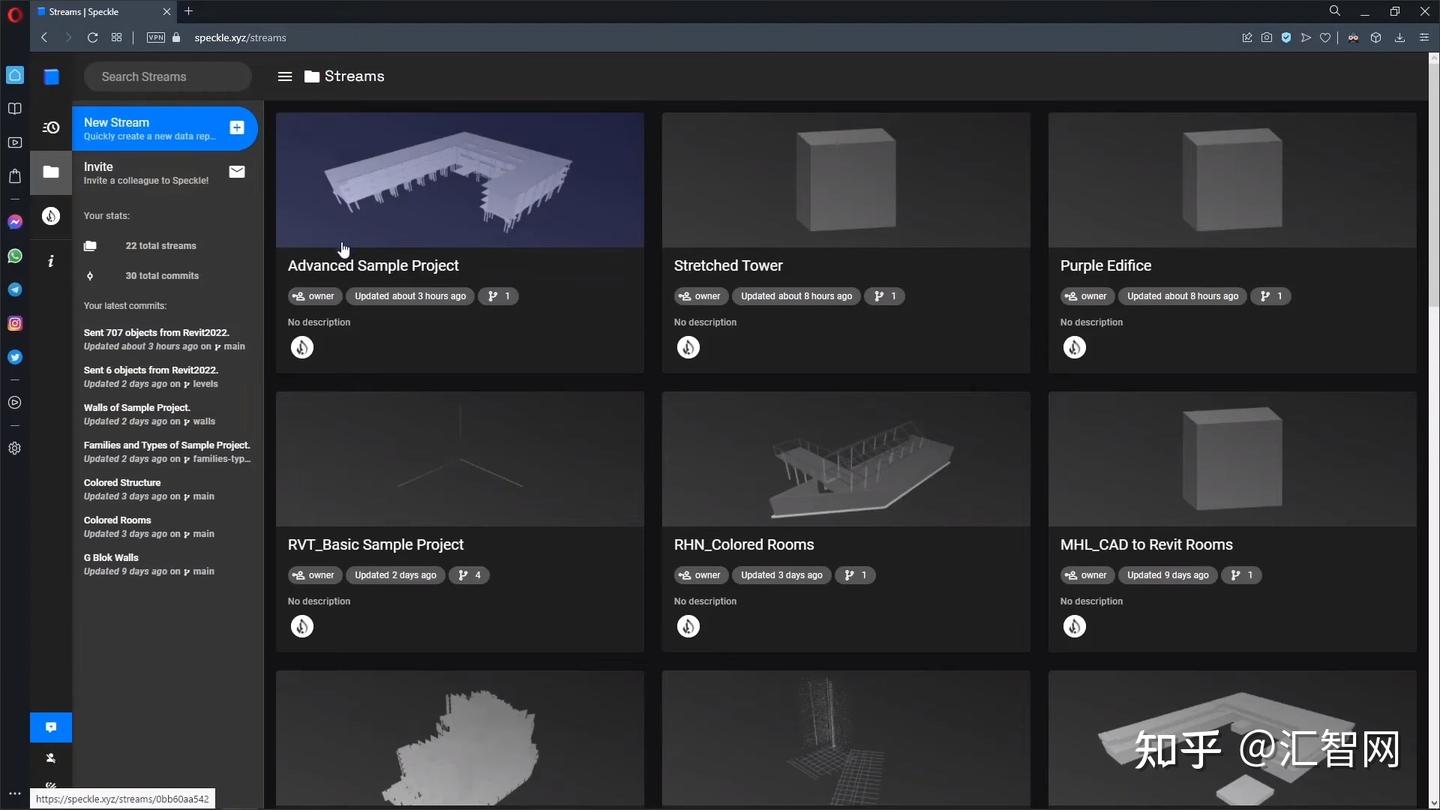Click the speckle.xyz/streams address bar
The height and width of the screenshot is (810, 1440).
(240, 37)
